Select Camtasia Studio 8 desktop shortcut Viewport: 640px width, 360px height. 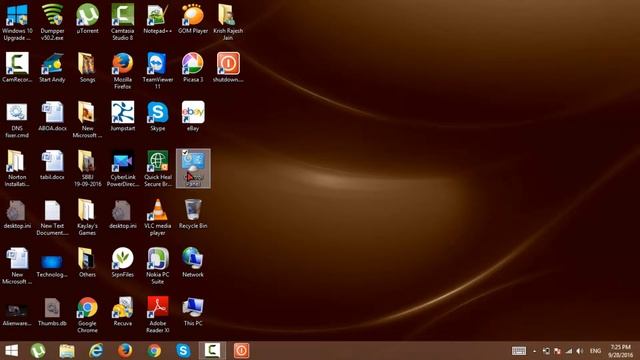122,22
